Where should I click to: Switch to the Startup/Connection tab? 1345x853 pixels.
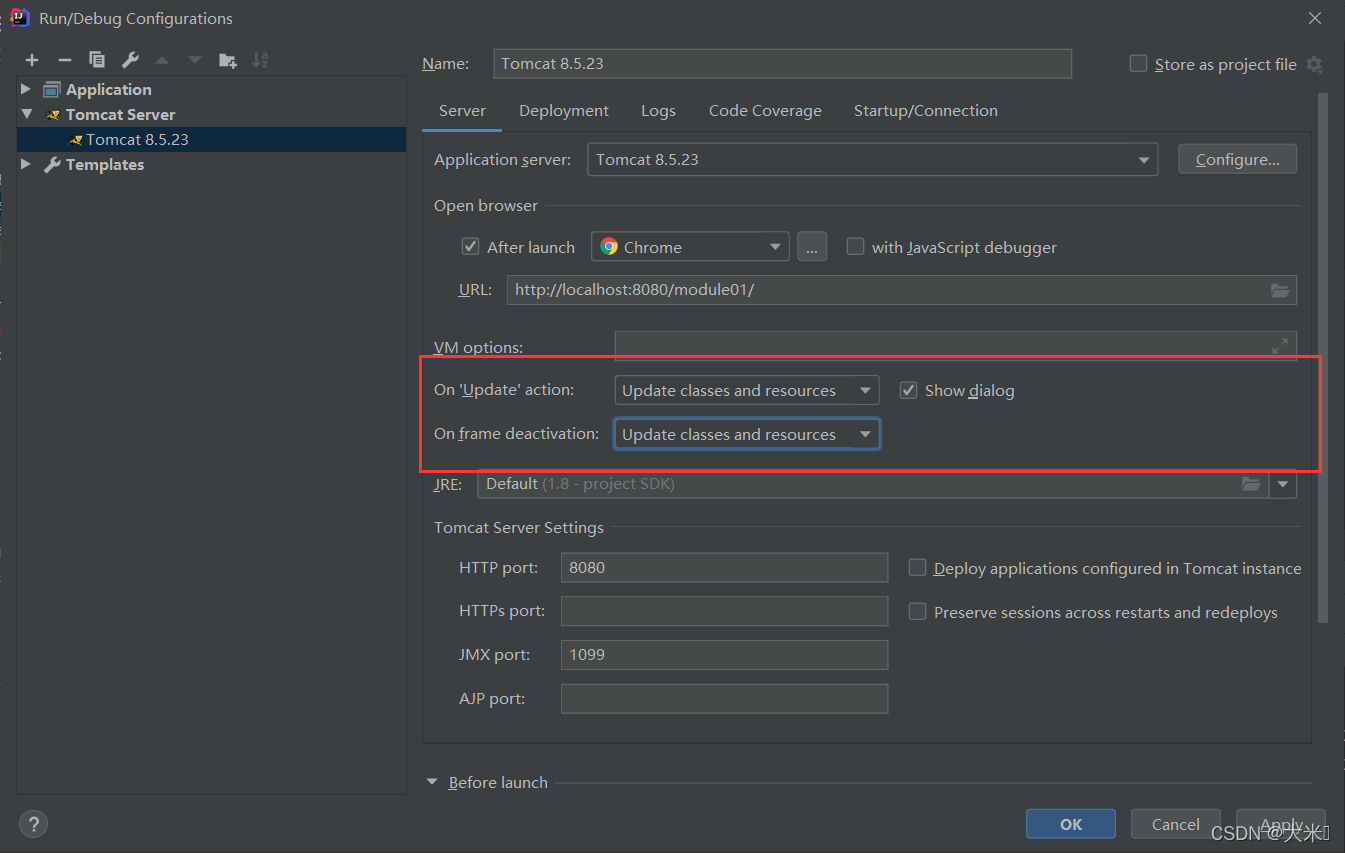926,111
